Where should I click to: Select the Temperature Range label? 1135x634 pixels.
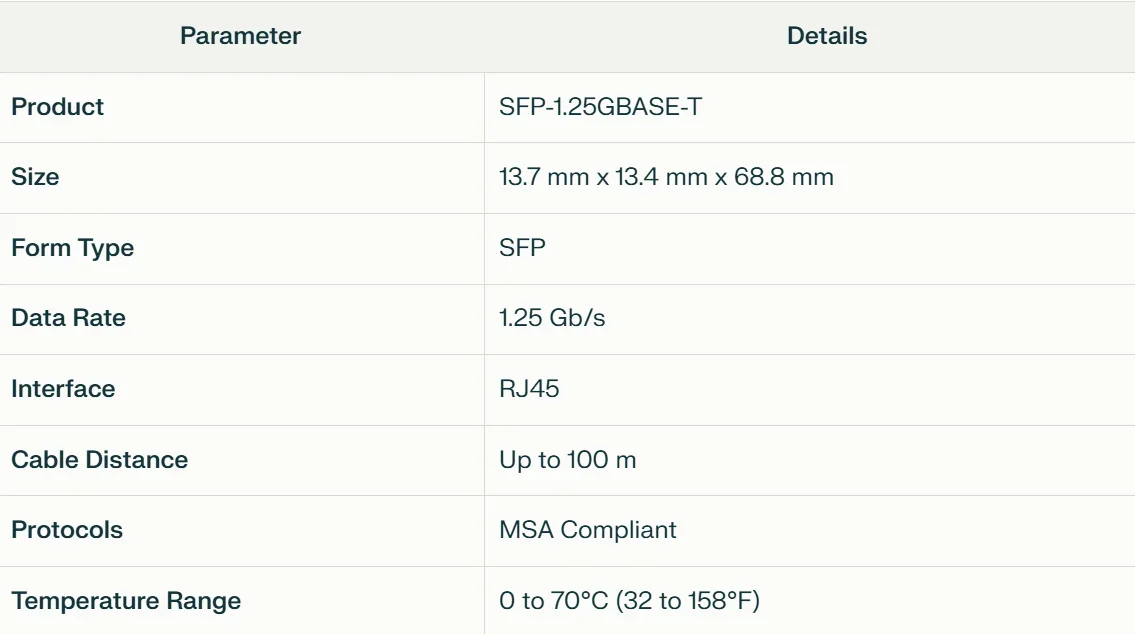coord(126,601)
